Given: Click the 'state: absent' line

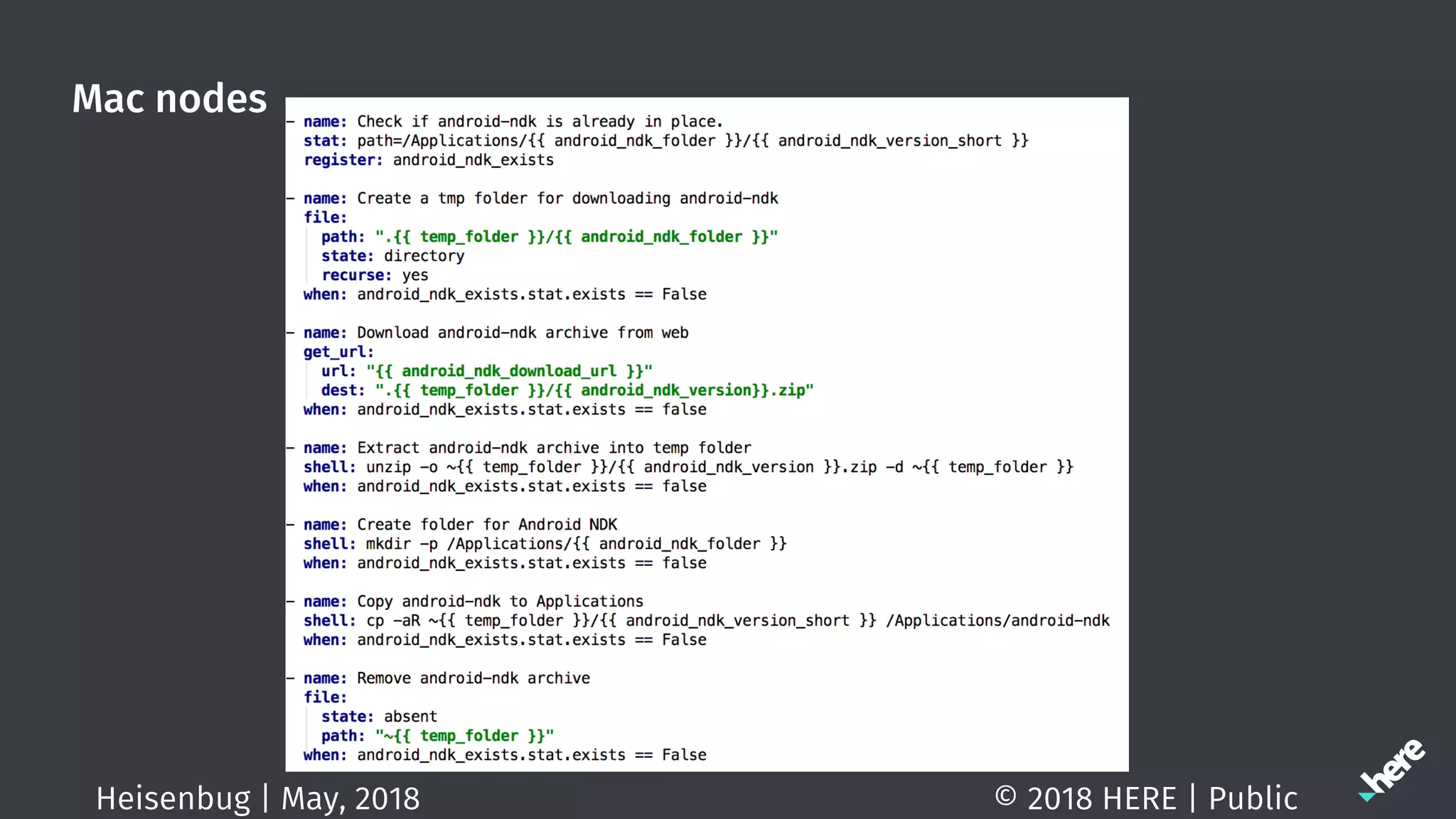Looking at the screenshot, I should pos(379,717).
